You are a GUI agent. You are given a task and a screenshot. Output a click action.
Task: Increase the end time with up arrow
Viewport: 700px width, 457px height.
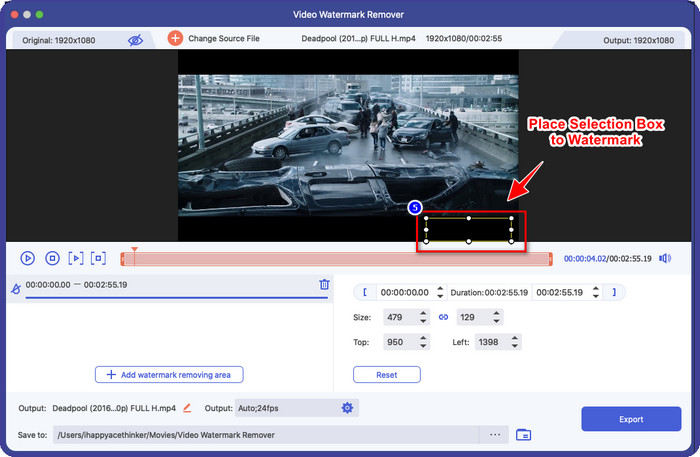pos(596,289)
